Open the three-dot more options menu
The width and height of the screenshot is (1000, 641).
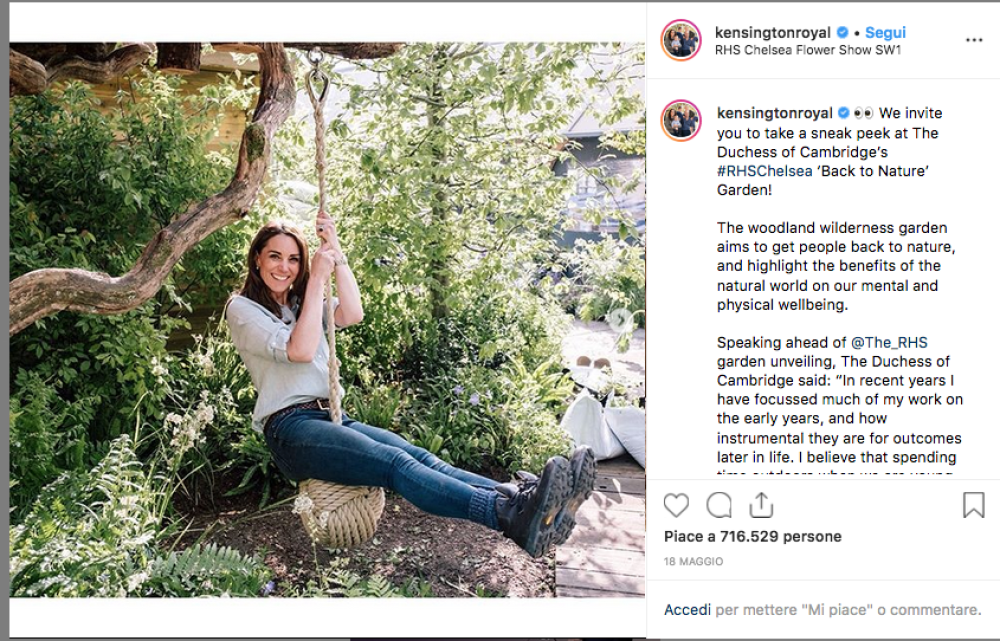click(974, 40)
